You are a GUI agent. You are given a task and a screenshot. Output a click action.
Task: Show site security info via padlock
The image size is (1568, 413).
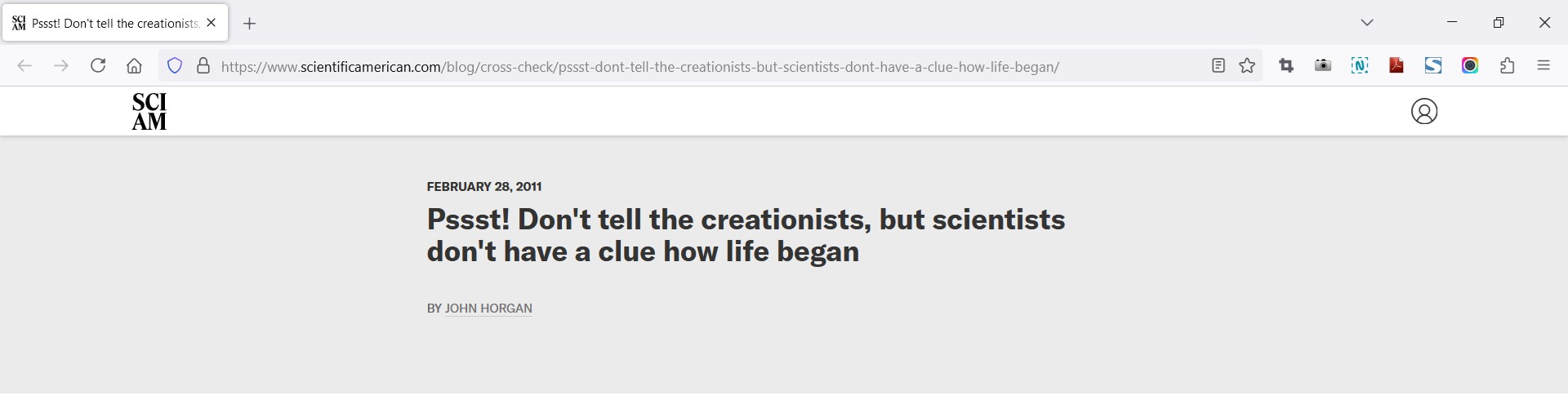203,66
